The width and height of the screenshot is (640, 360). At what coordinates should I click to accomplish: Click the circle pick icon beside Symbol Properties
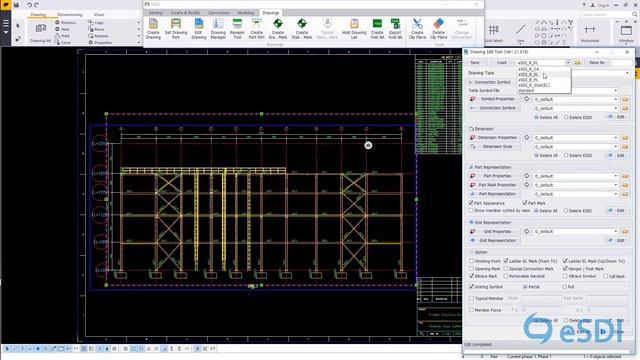point(527,99)
